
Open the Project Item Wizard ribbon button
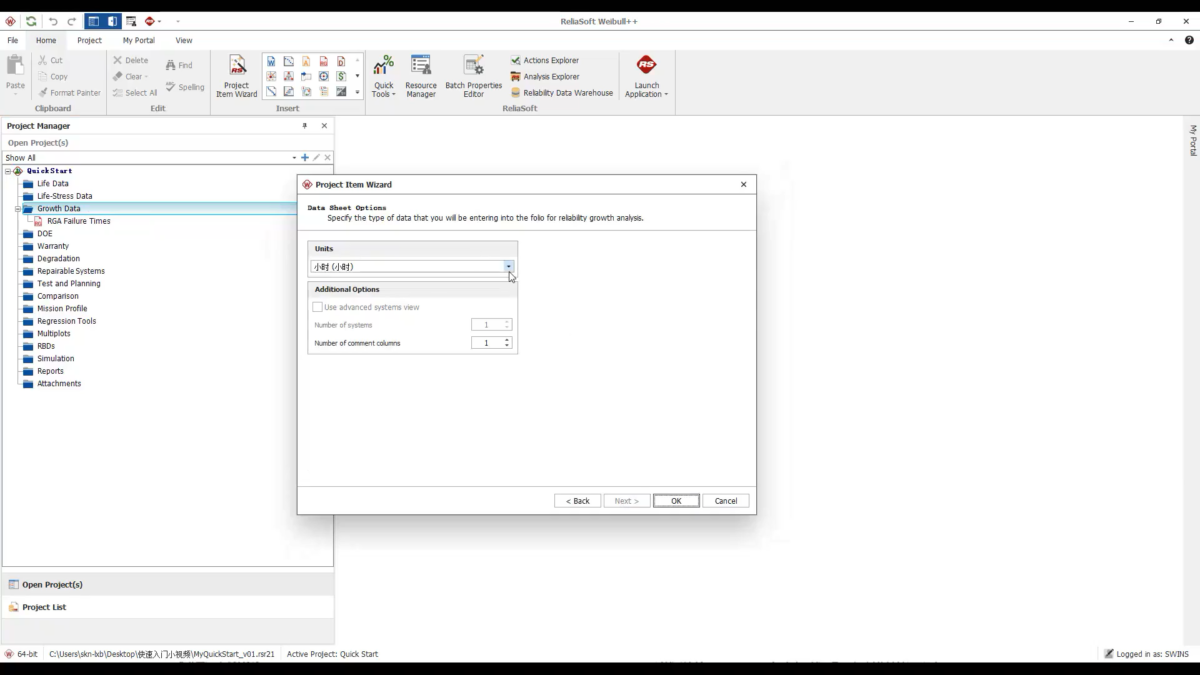coord(237,77)
